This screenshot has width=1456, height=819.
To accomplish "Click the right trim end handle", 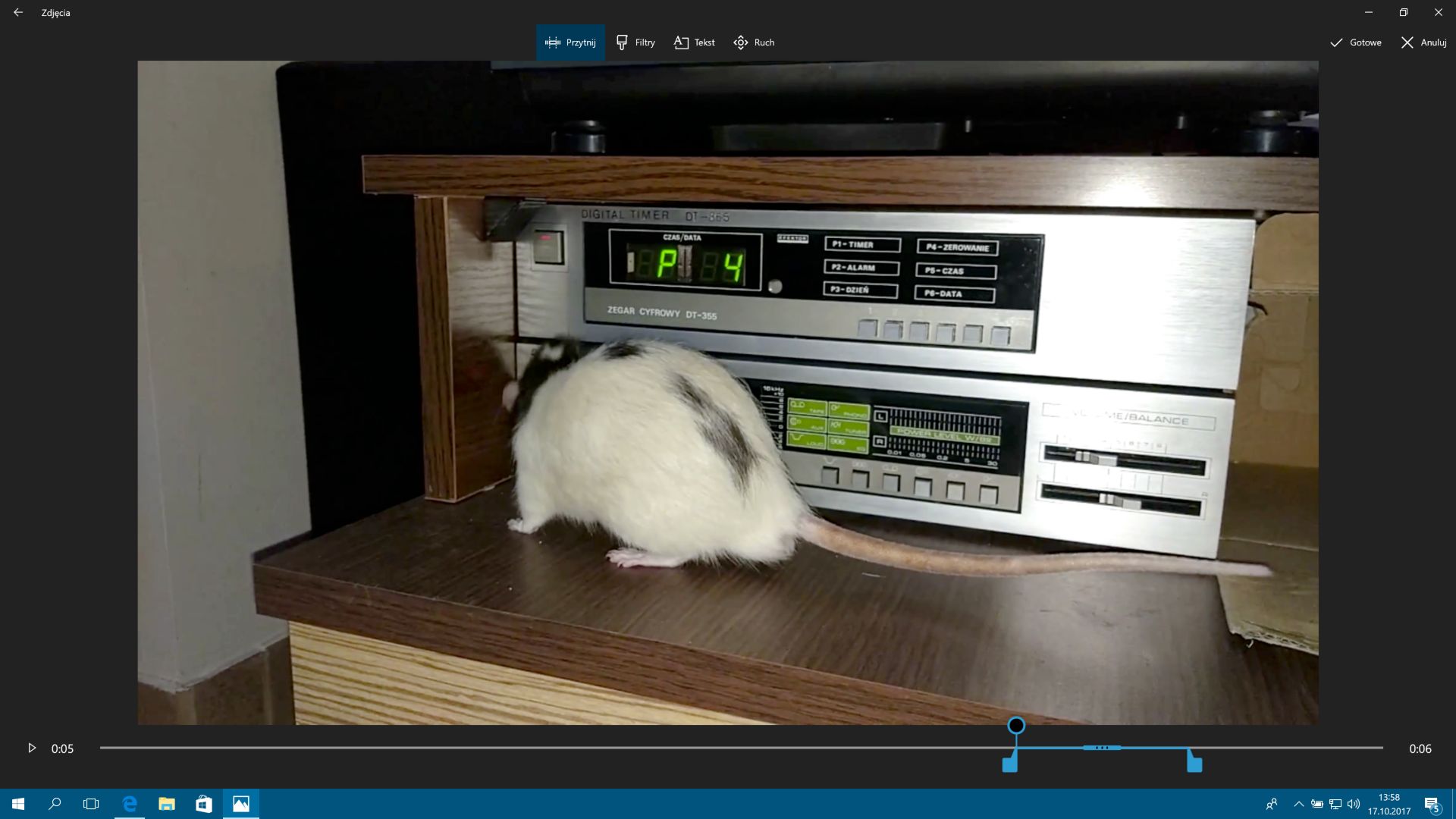I will click(1194, 764).
